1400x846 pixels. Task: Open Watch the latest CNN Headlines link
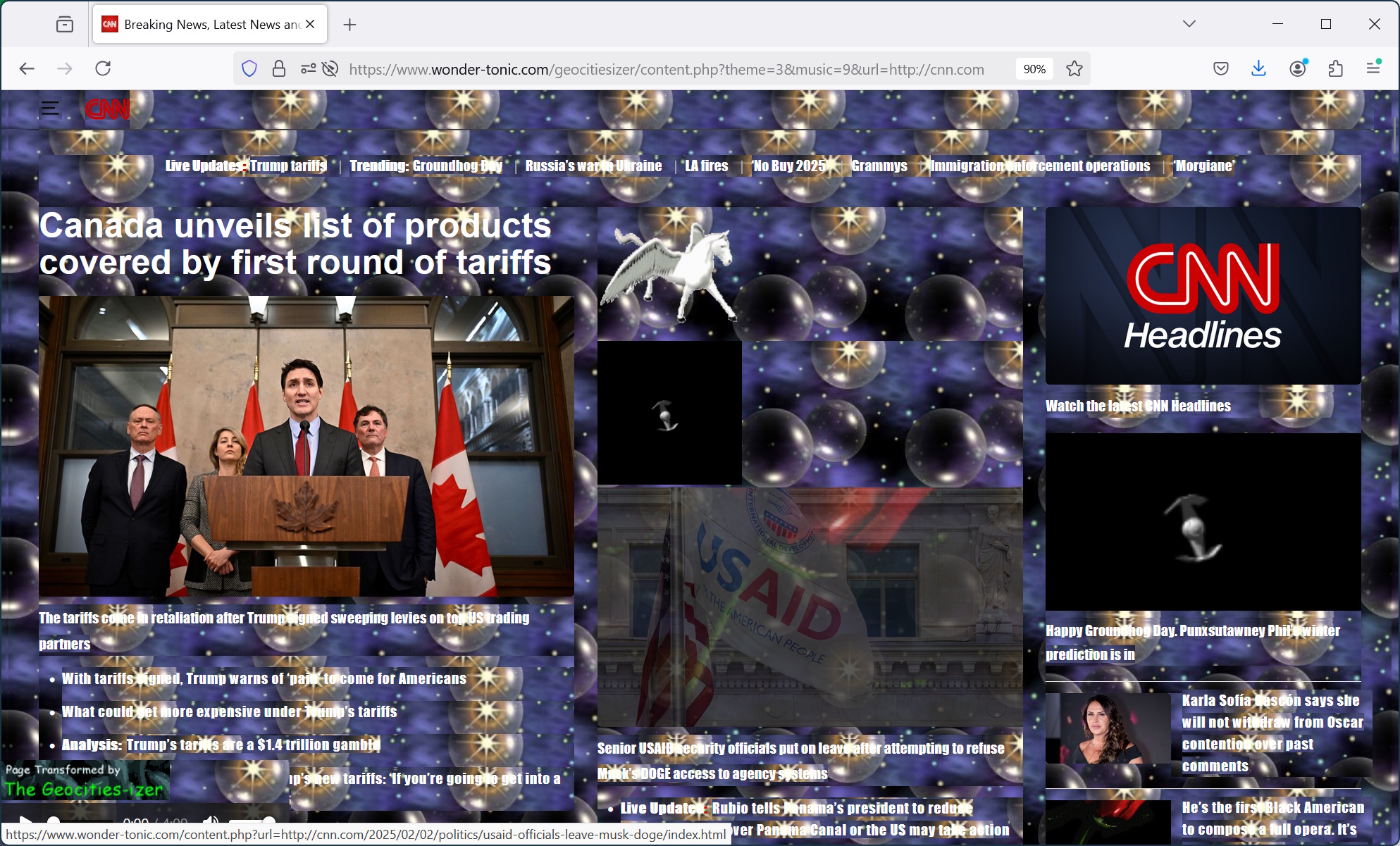1138,406
